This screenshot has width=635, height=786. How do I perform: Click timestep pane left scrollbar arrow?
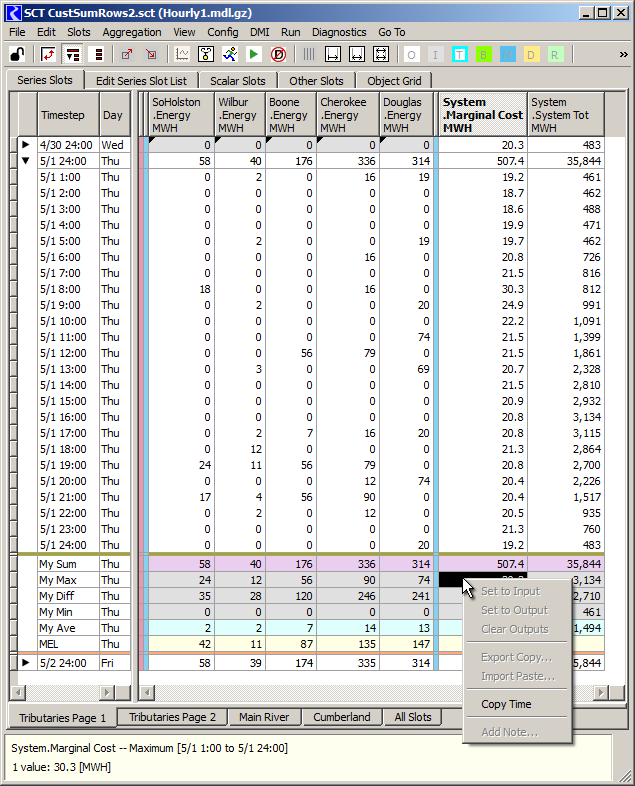(x=18, y=692)
